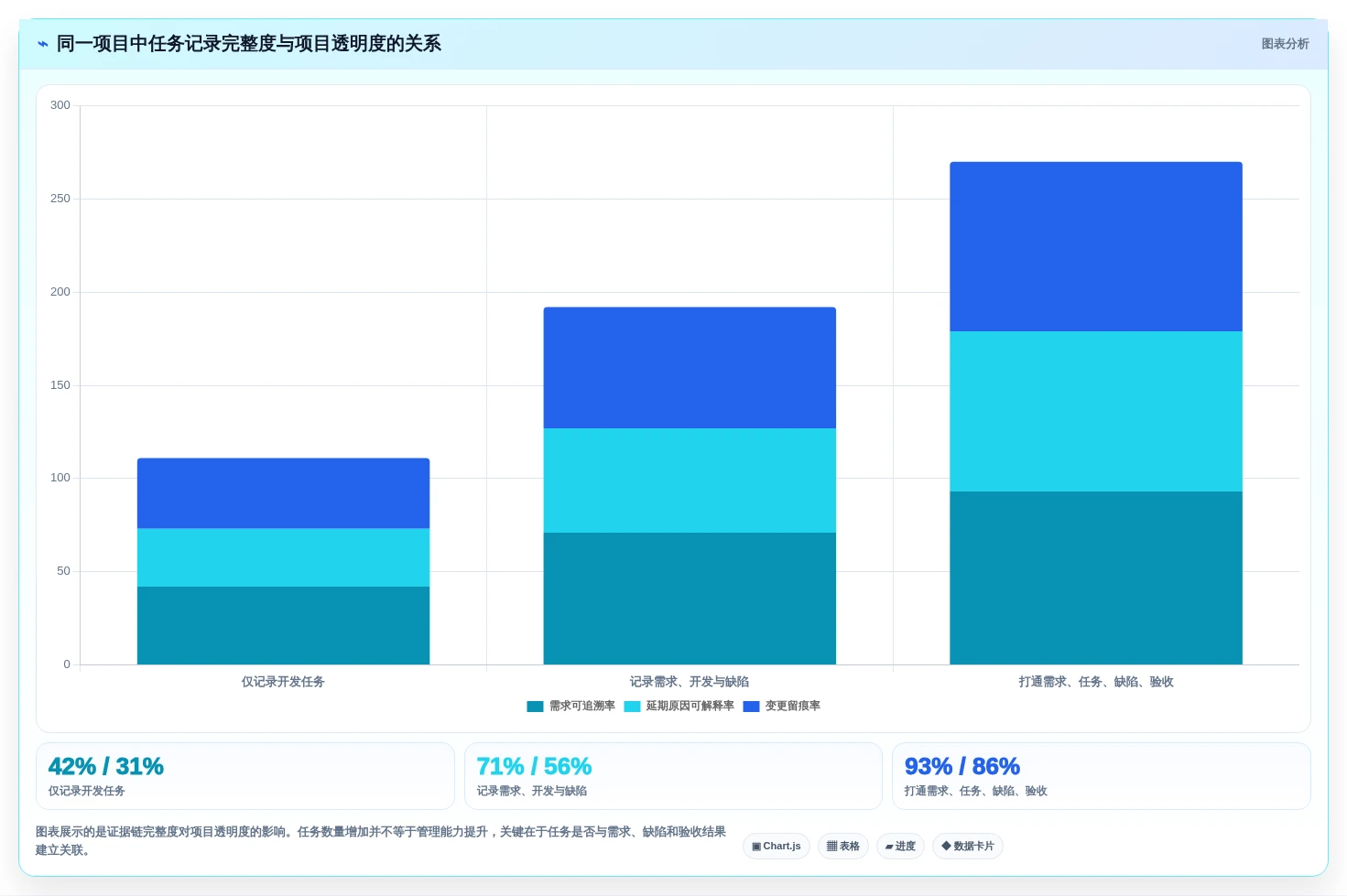This screenshot has height=896, width=1347.
Task: Click the Chart.js tag
Action: tap(777, 847)
